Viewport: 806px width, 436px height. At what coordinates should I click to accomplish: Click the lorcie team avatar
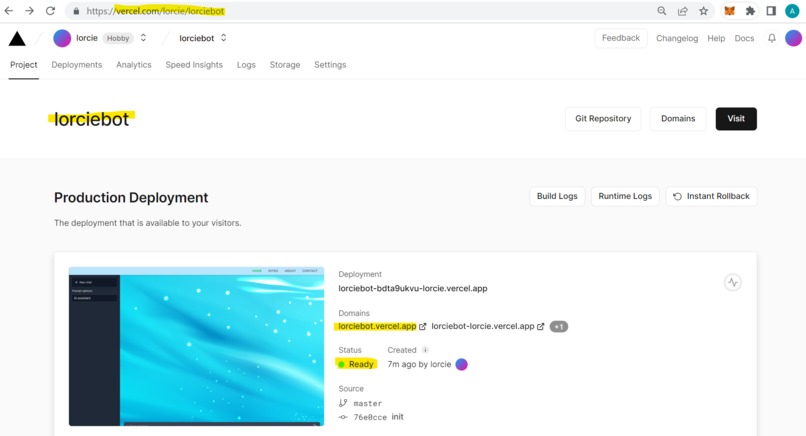point(62,38)
